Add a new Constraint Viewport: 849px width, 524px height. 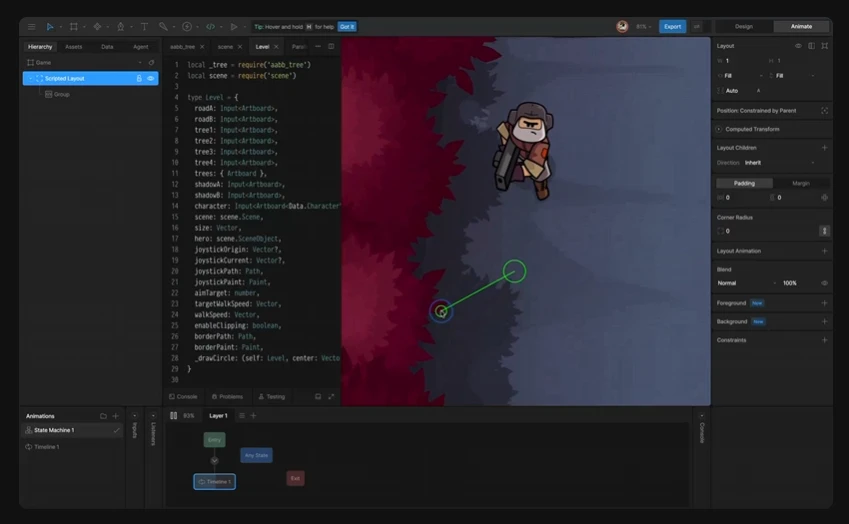click(x=824, y=340)
